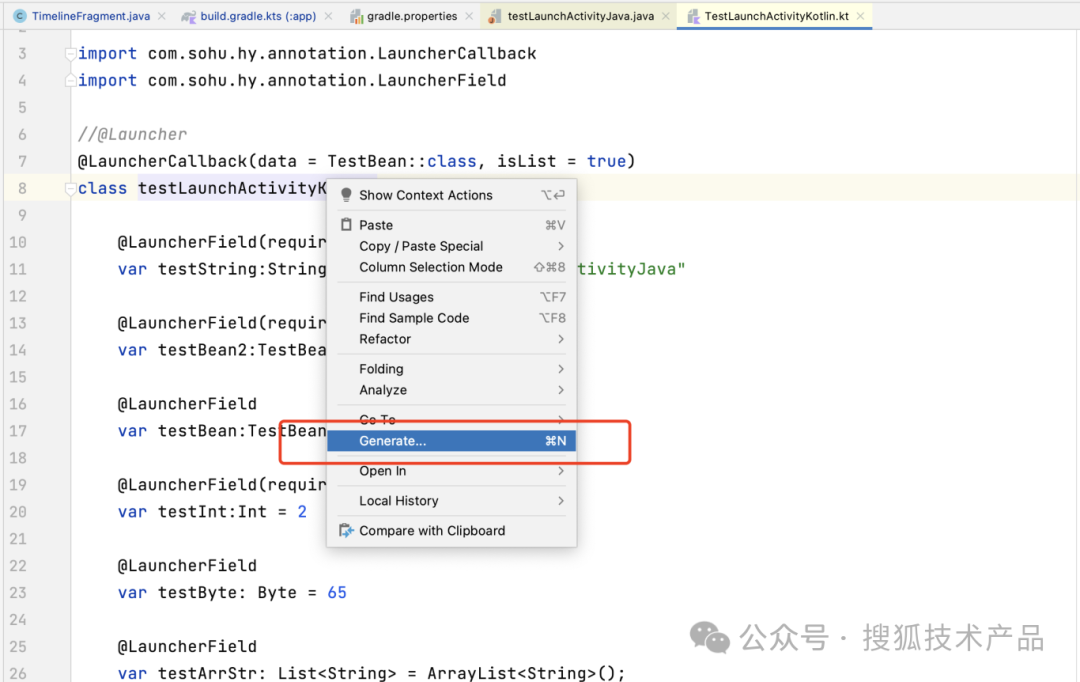Open the build.gradle.kts (:app) tab

tap(258, 16)
